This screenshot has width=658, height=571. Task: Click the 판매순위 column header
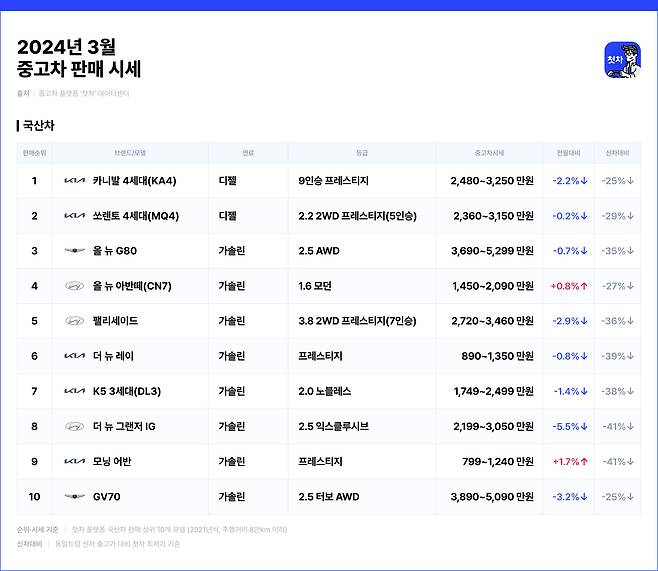[x=34, y=153]
